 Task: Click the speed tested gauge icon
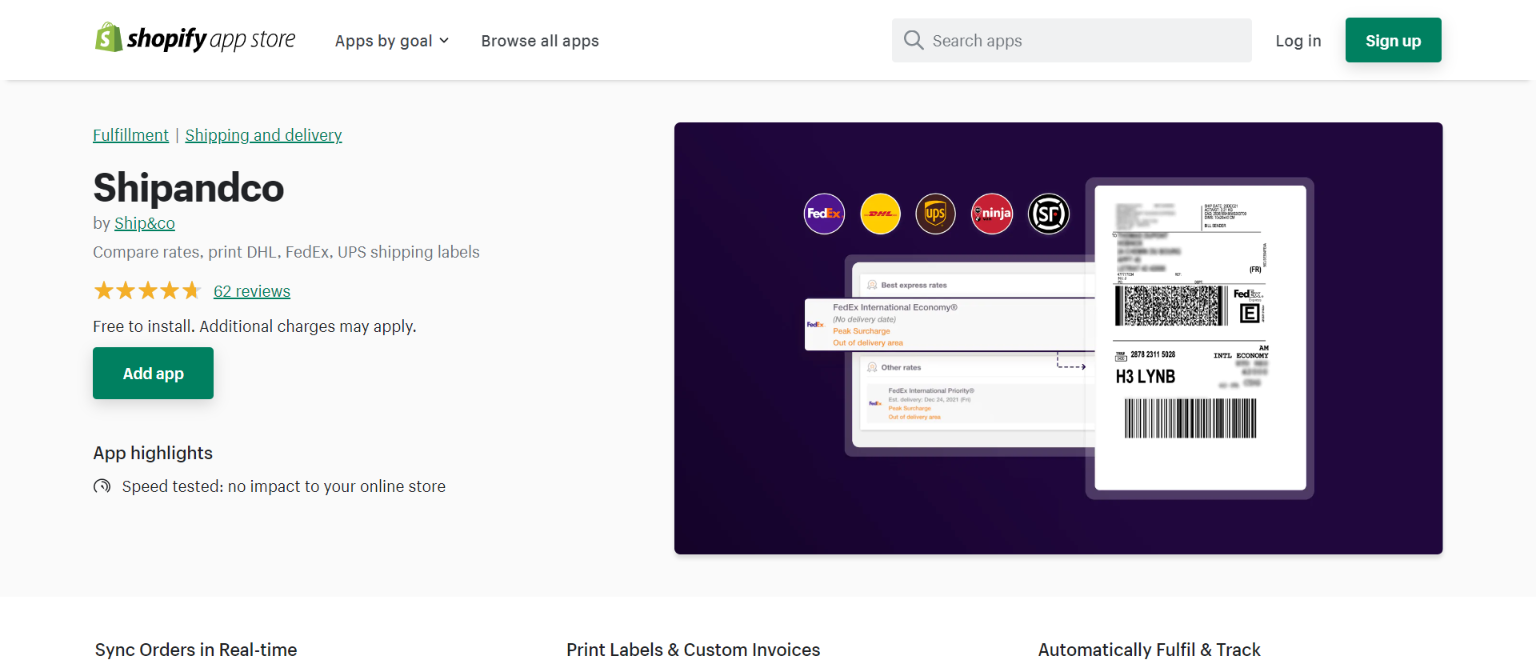tap(102, 487)
